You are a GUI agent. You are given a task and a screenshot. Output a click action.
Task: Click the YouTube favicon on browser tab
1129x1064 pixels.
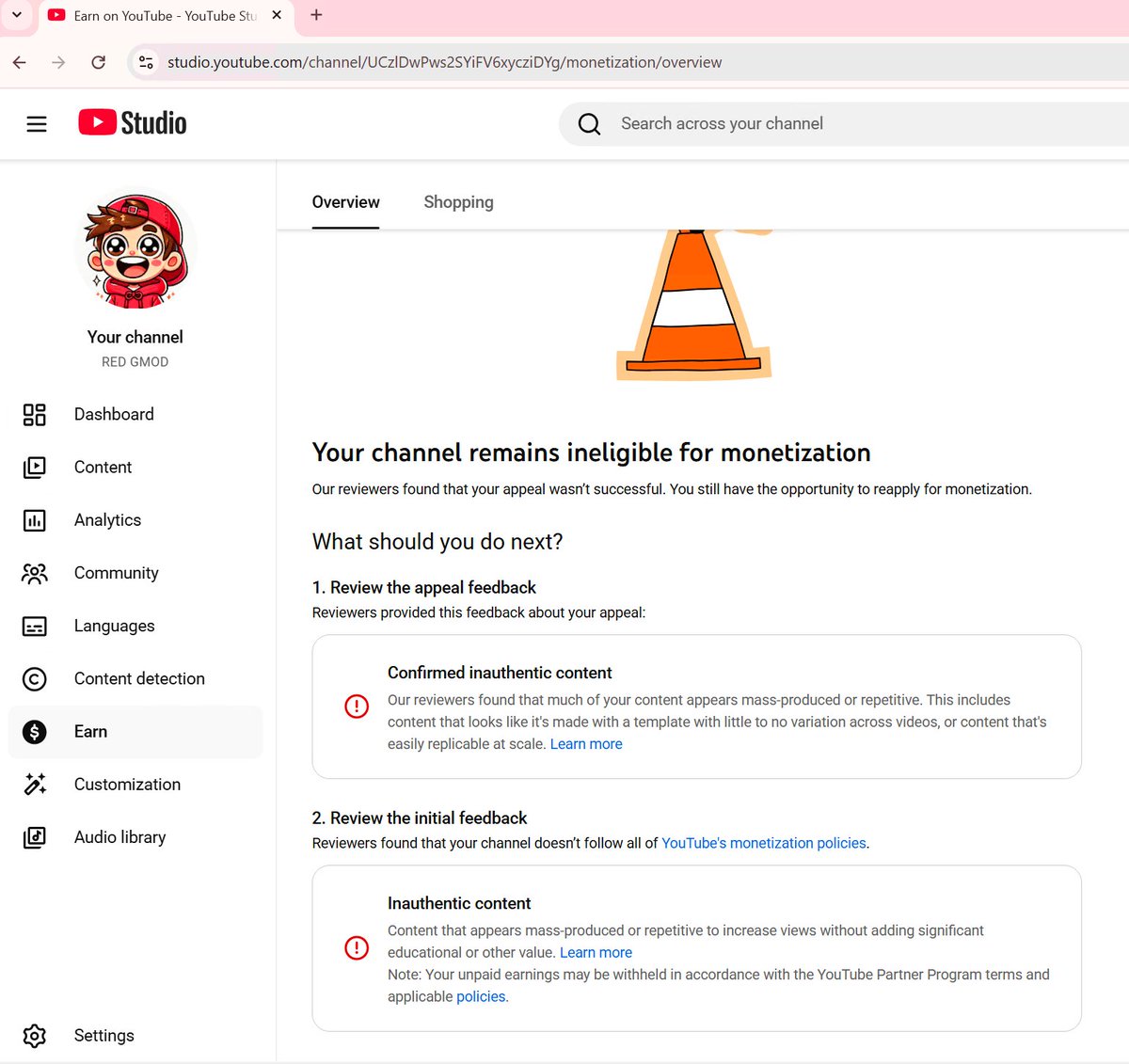[x=56, y=15]
